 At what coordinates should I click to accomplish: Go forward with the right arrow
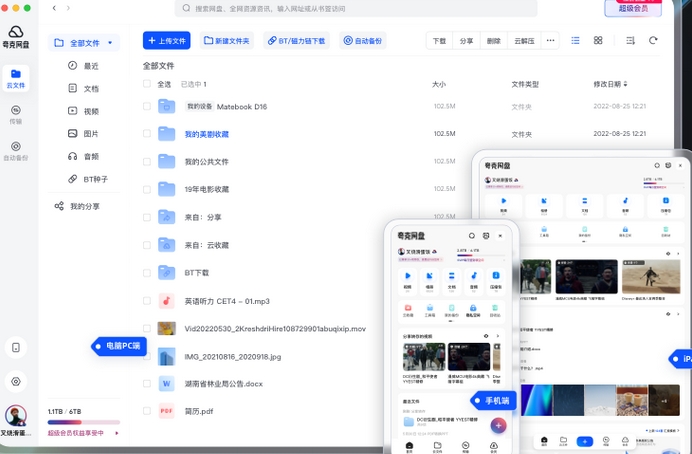(68, 8)
